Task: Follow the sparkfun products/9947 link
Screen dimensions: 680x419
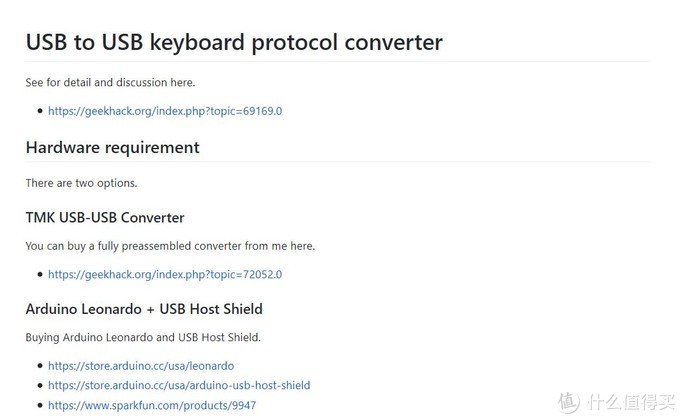Action: 152,406
